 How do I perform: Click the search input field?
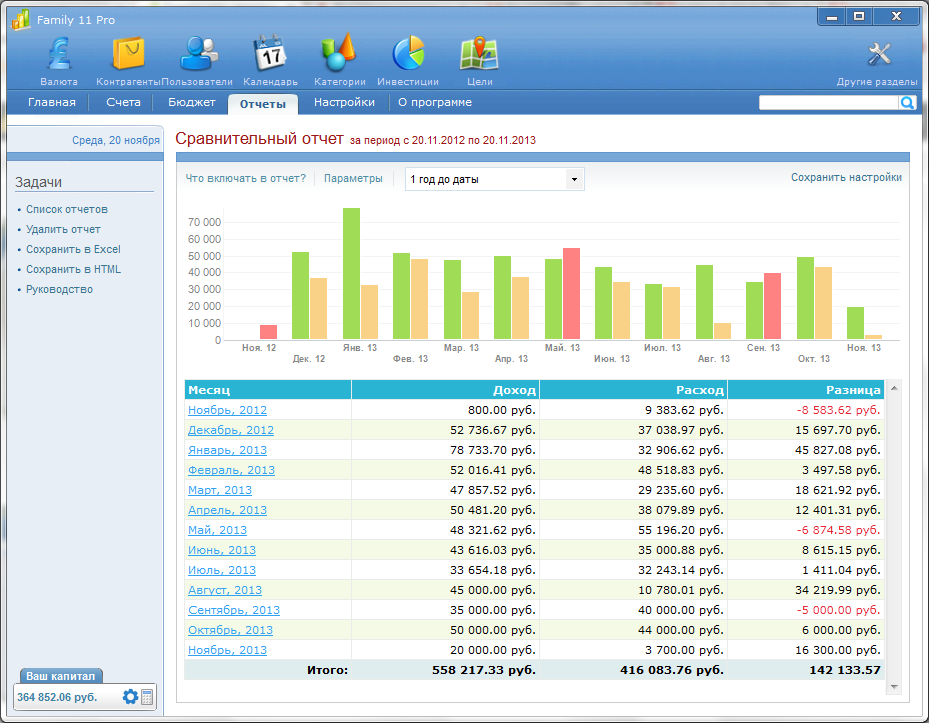pos(828,103)
